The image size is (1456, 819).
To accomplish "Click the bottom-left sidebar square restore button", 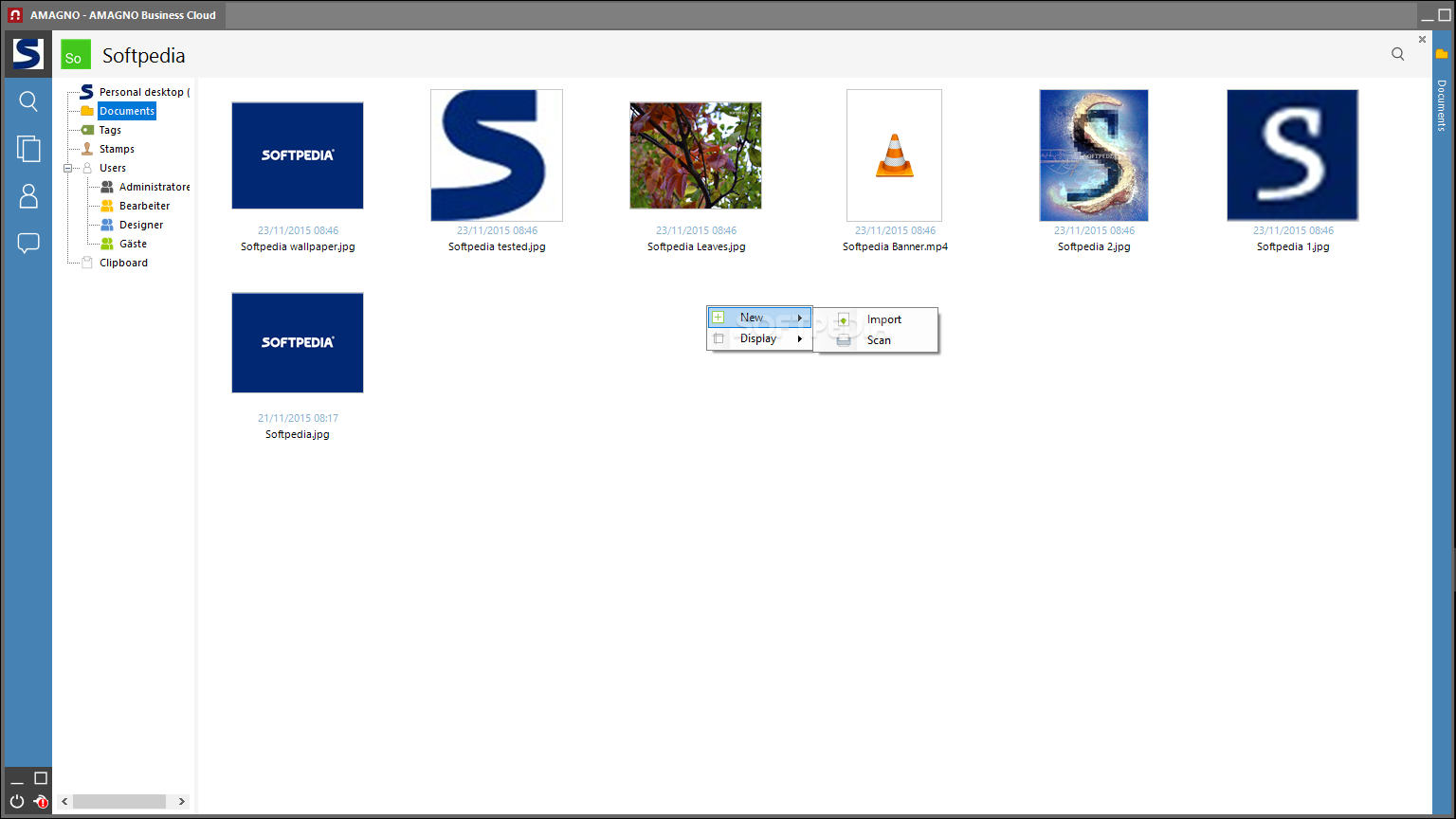I will pyautogui.click(x=41, y=778).
